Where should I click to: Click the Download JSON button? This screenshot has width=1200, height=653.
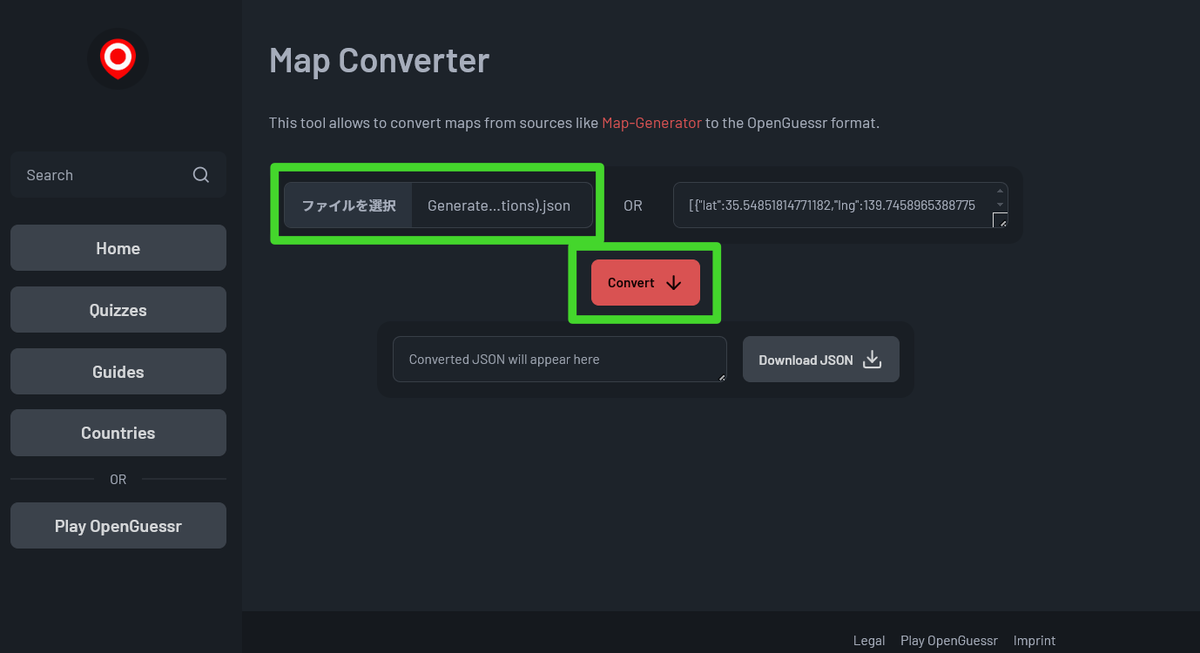821,359
